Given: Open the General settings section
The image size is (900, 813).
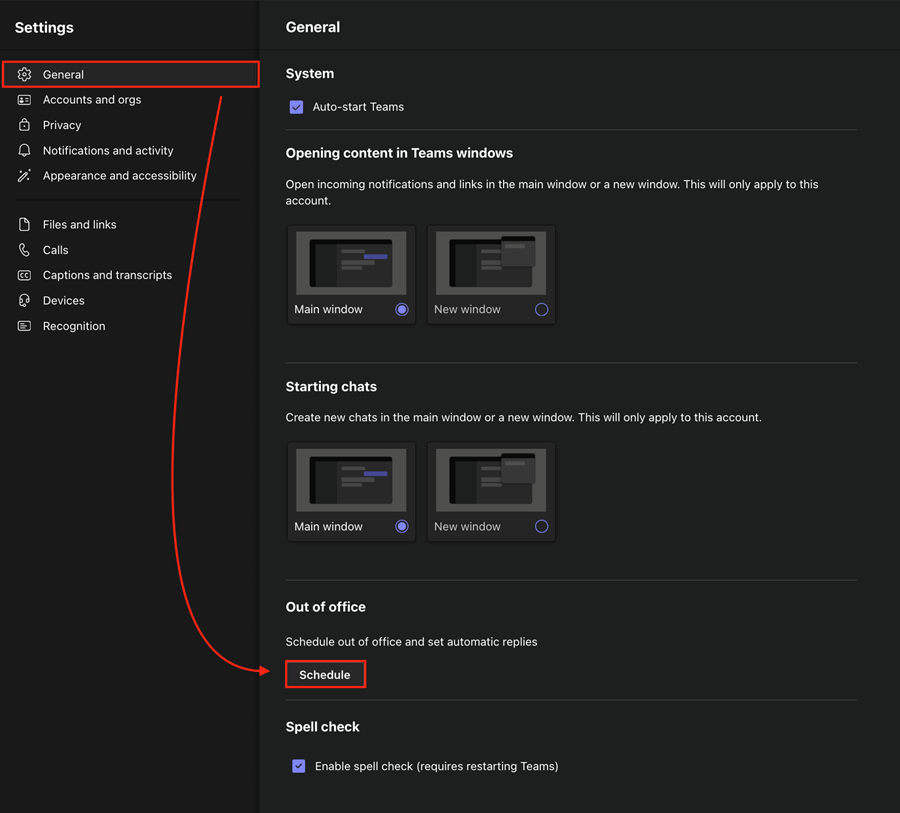Looking at the screenshot, I should [x=131, y=74].
